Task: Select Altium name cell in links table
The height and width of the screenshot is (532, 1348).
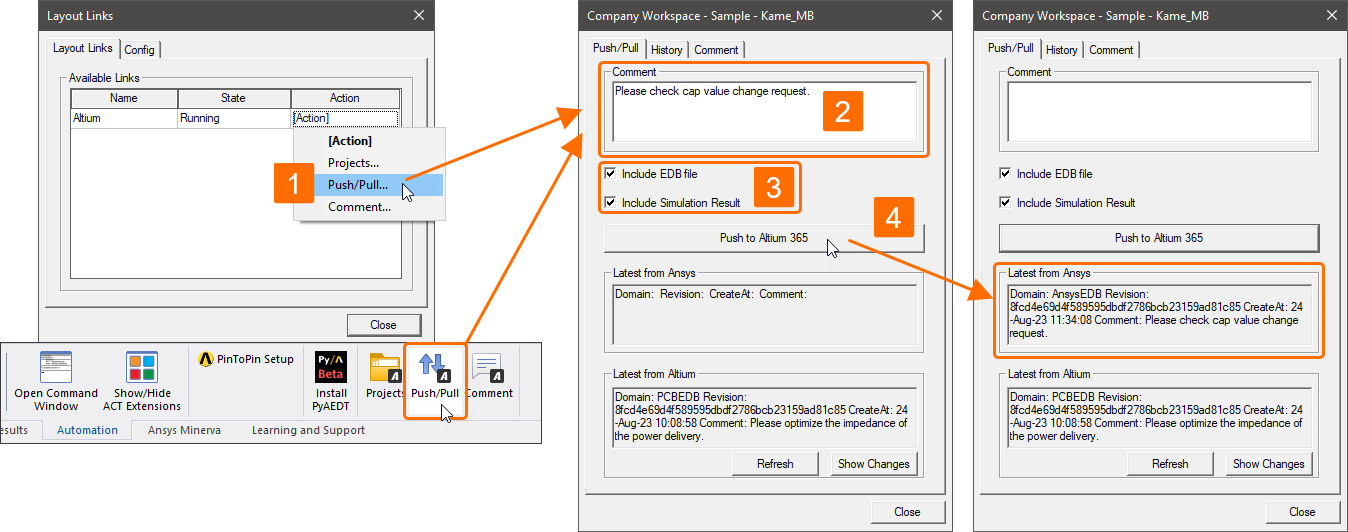Action: tap(124, 118)
